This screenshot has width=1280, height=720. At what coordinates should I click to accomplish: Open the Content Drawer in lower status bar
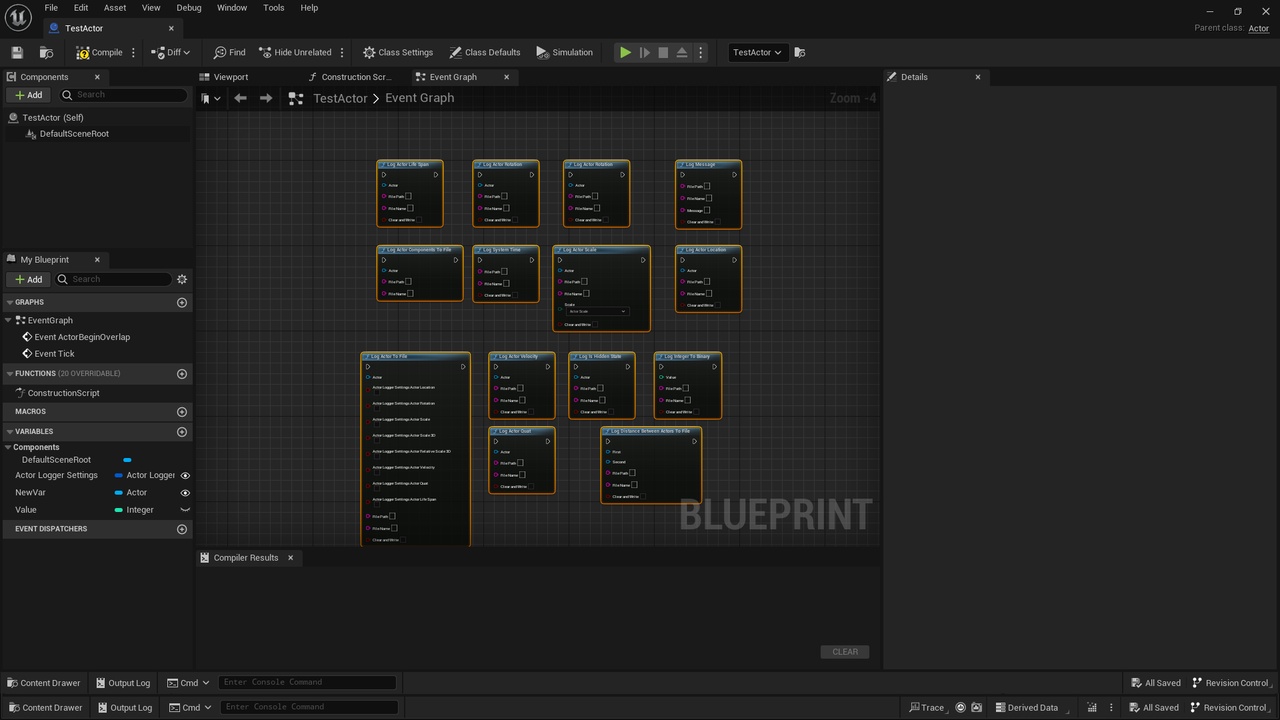[x=44, y=707]
